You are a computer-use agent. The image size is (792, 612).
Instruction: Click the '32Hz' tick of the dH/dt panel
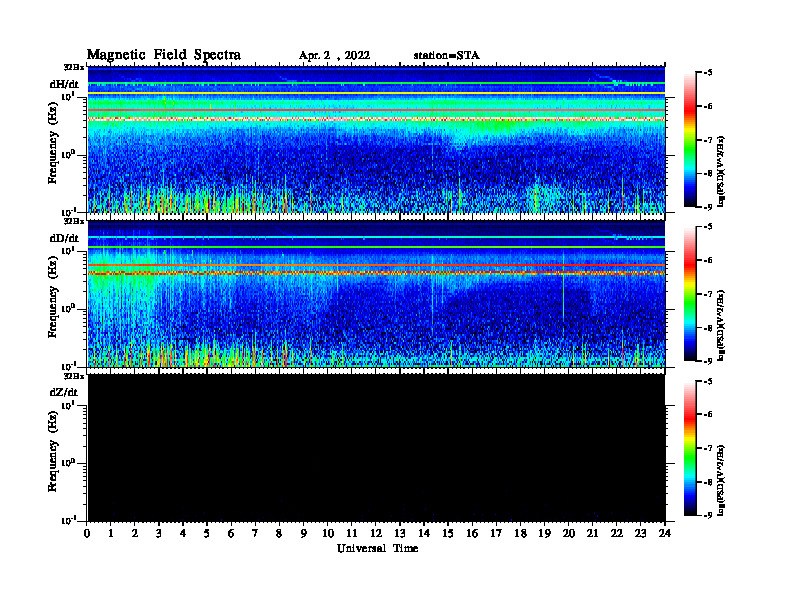click(x=74, y=67)
